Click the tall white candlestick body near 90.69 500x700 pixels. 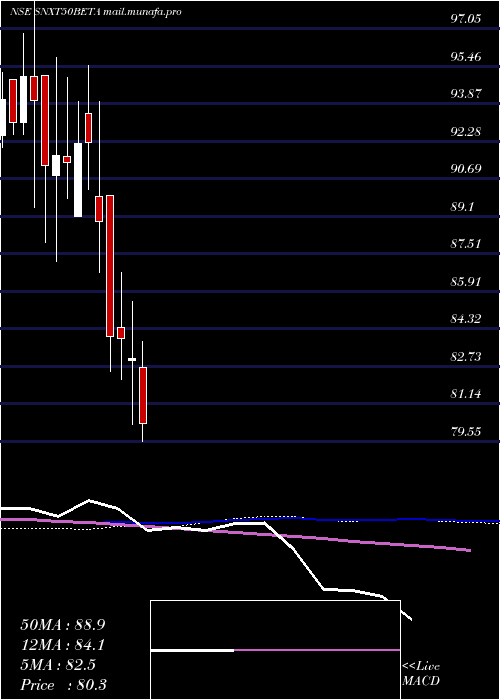click(78, 180)
